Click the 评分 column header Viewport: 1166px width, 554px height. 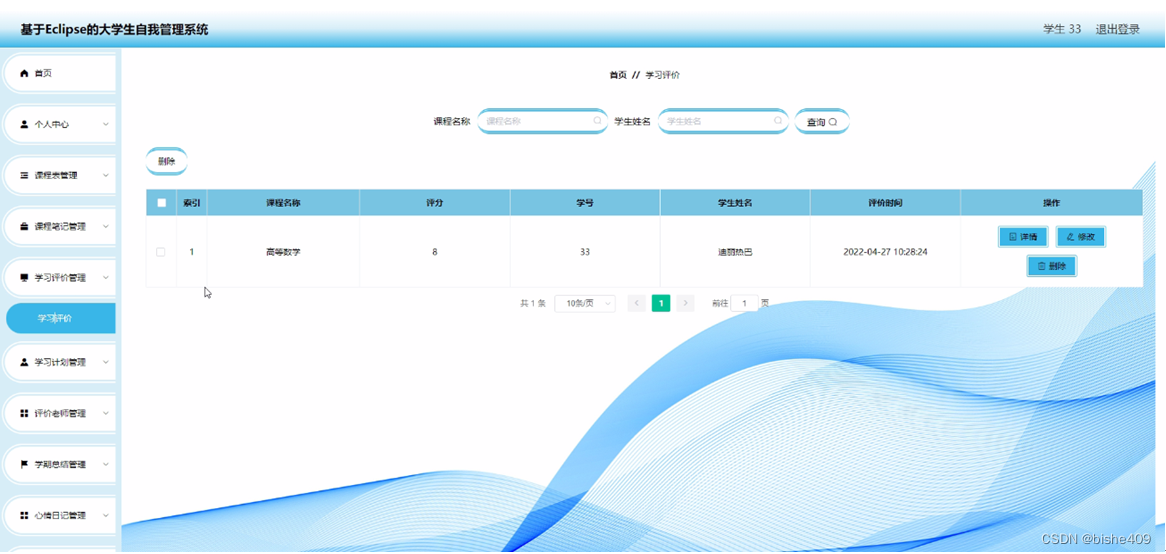(435, 203)
